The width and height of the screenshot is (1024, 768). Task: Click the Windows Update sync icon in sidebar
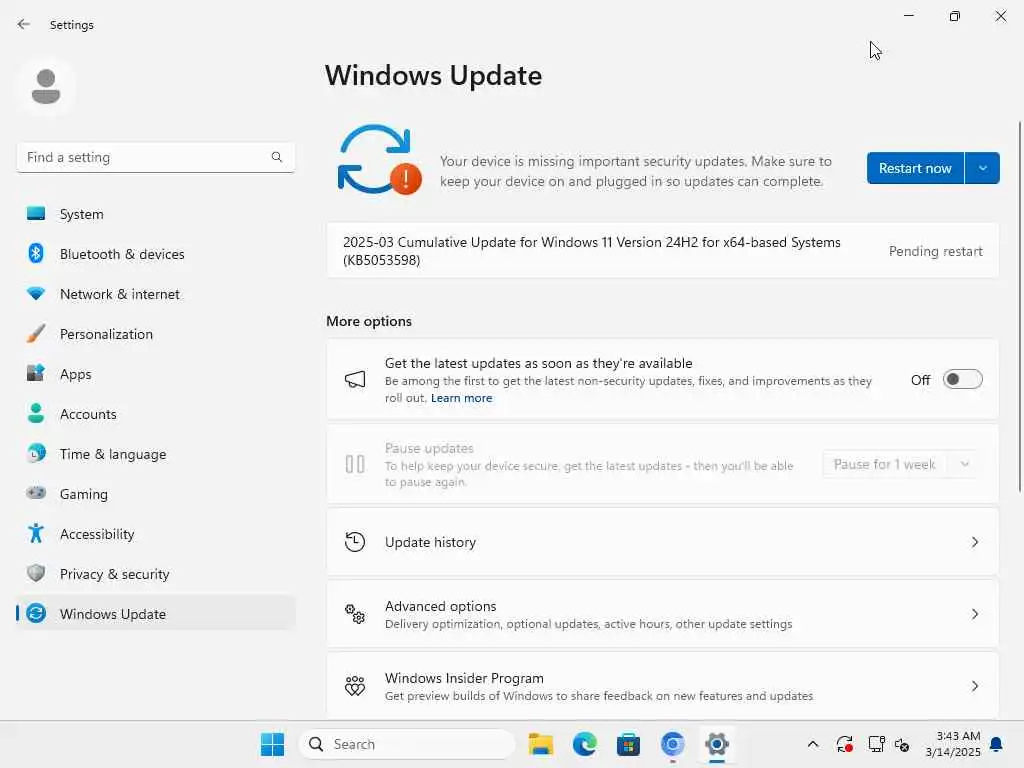[36, 613]
